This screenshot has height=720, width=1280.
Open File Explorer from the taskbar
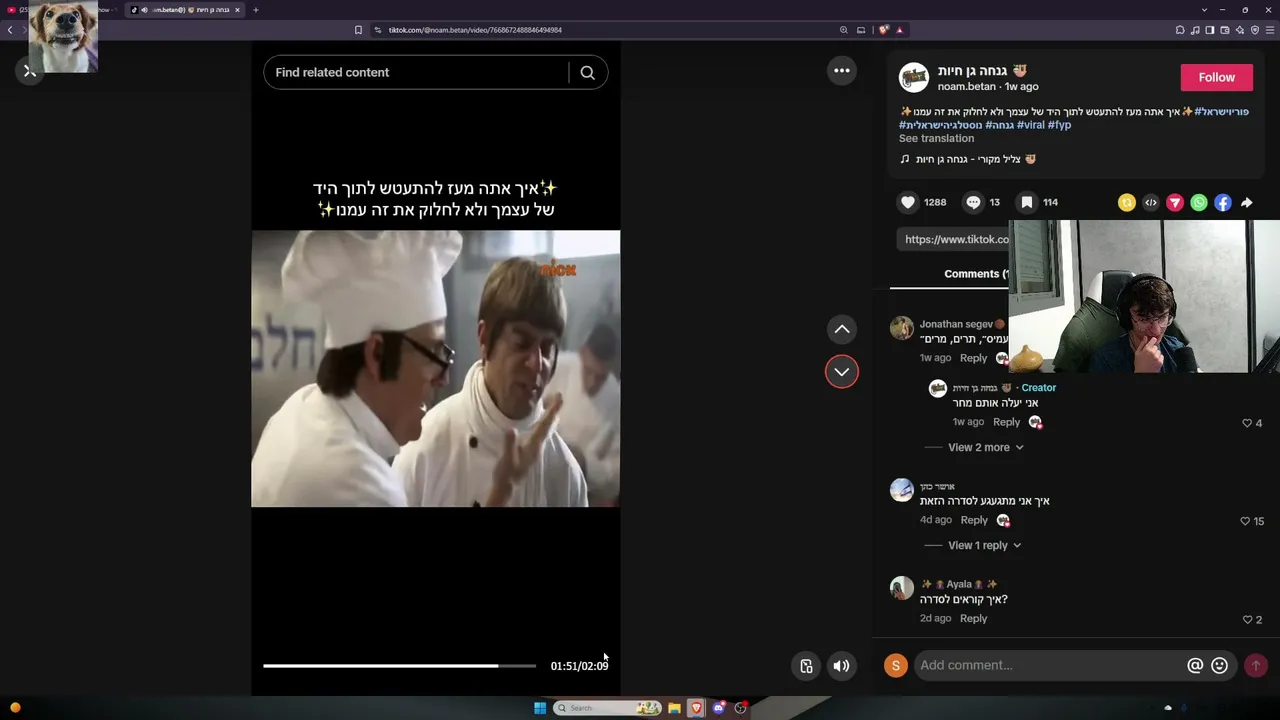(674, 708)
